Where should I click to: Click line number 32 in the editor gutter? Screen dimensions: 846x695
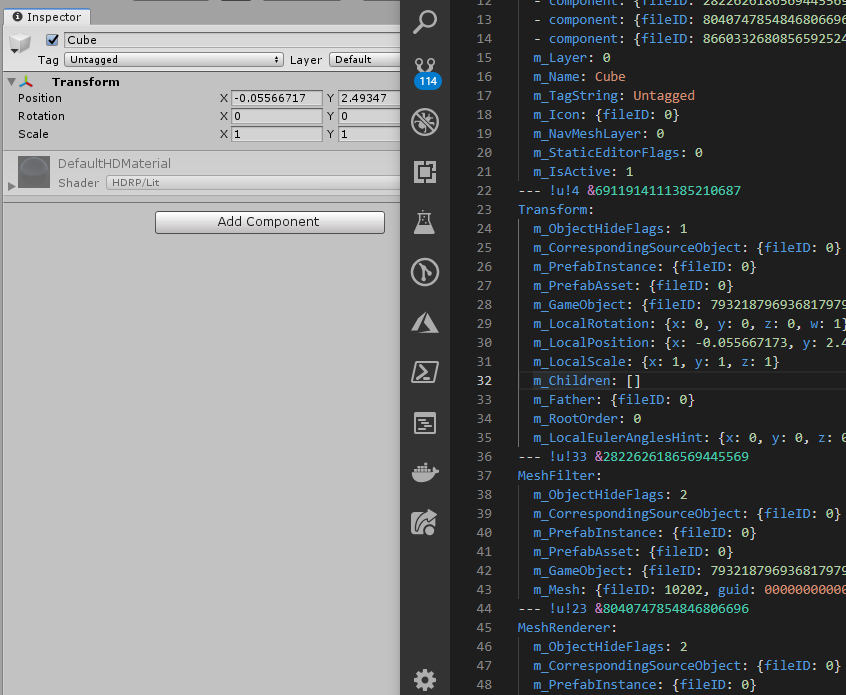[484, 380]
